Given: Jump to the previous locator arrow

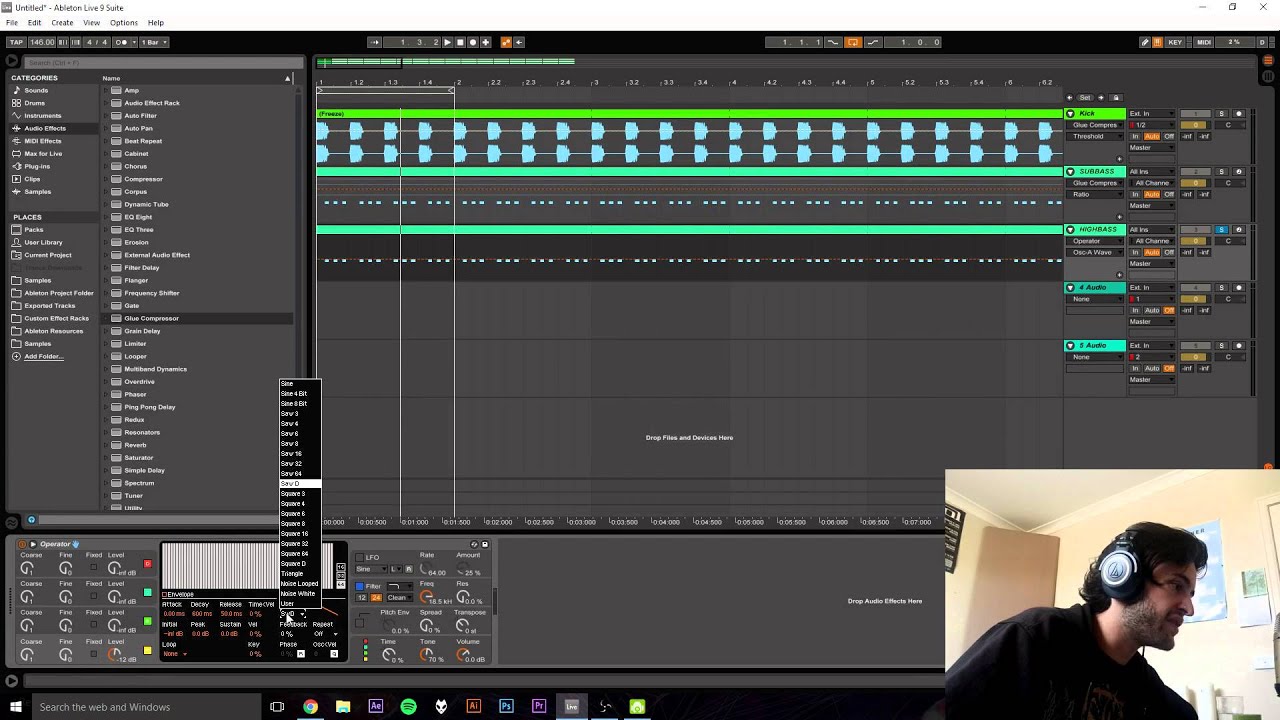Looking at the screenshot, I should coord(1071,98).
